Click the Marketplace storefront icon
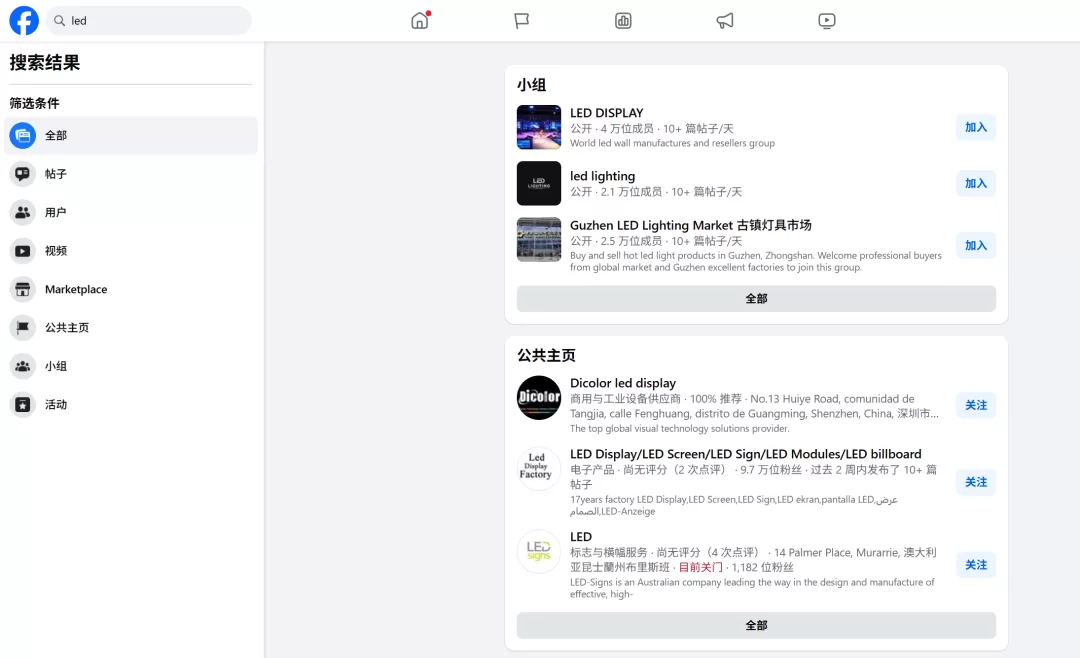The image size is (1080, 658). coord(23,289)
